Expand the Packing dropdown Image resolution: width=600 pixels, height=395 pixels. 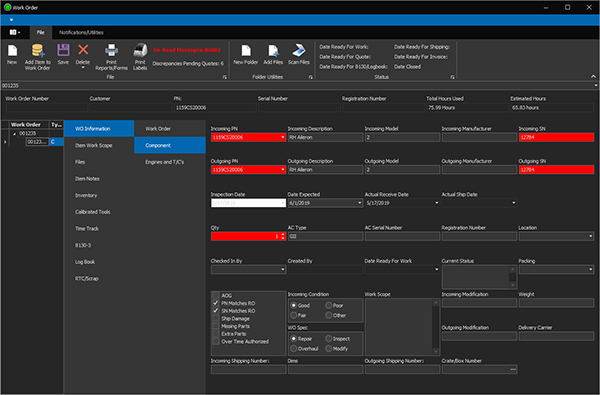coord(590,270)
